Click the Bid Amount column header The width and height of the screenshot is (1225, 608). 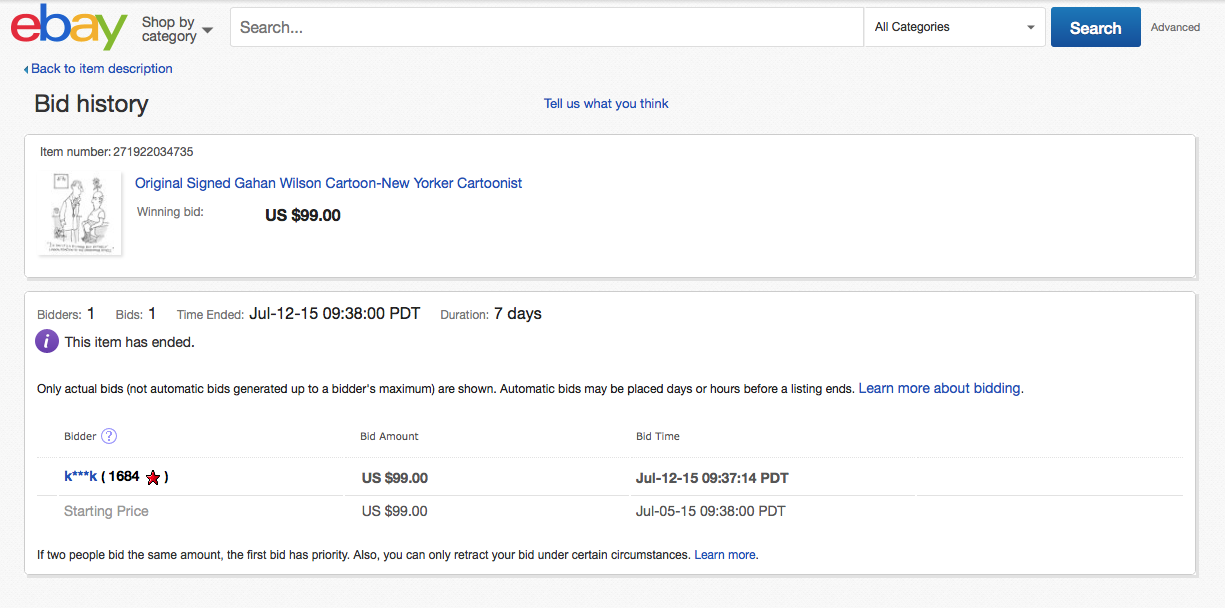[389, 436]
